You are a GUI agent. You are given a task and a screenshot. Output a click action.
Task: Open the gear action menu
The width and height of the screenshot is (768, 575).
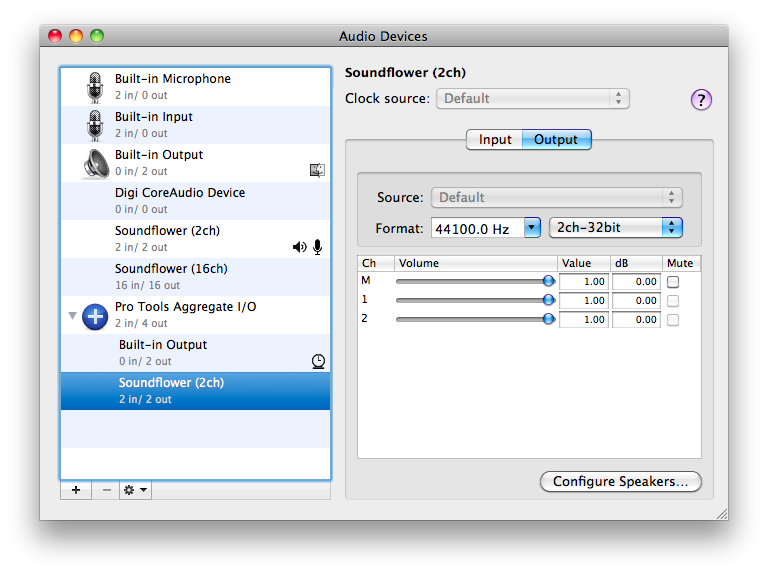pyautogui.click(x=135, y=490)
